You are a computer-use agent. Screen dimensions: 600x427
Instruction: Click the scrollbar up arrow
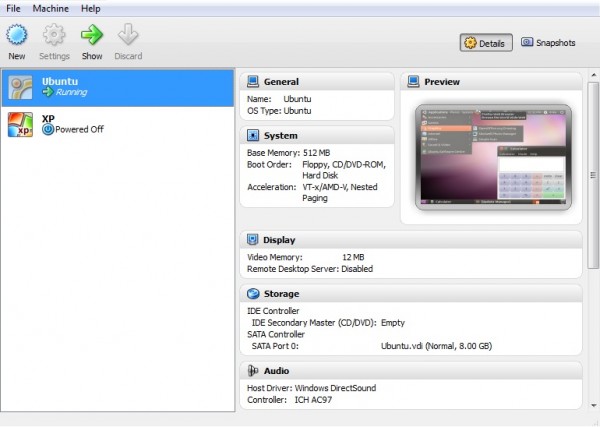(593, 75)
